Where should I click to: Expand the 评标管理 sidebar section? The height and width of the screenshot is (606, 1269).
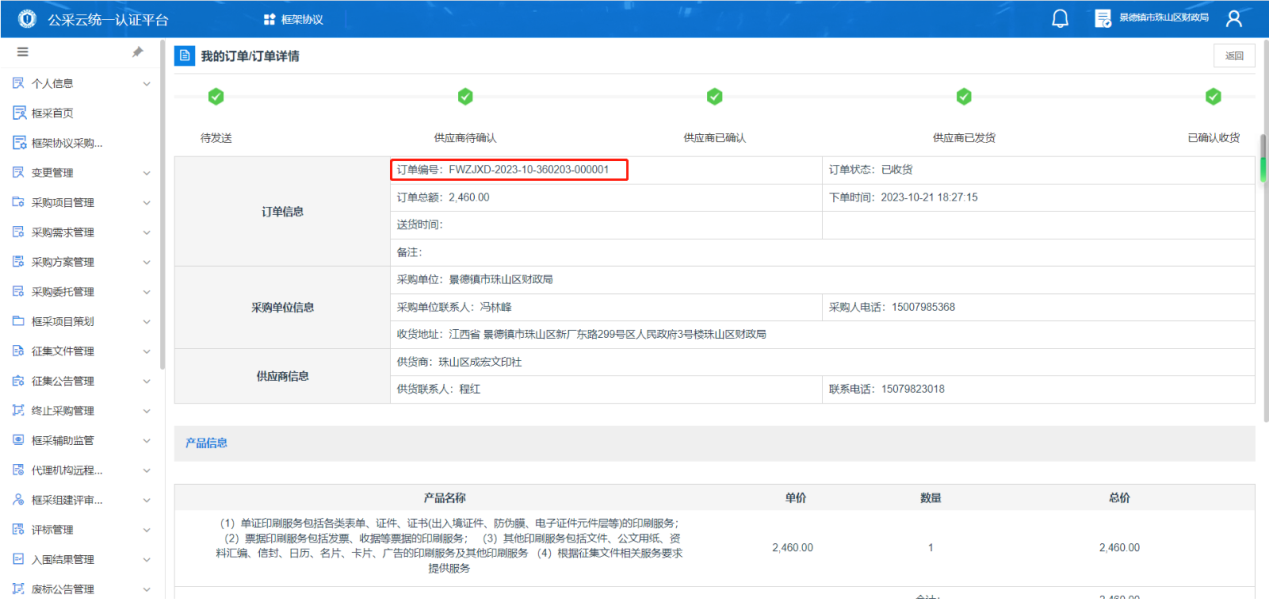coord(147,530)
